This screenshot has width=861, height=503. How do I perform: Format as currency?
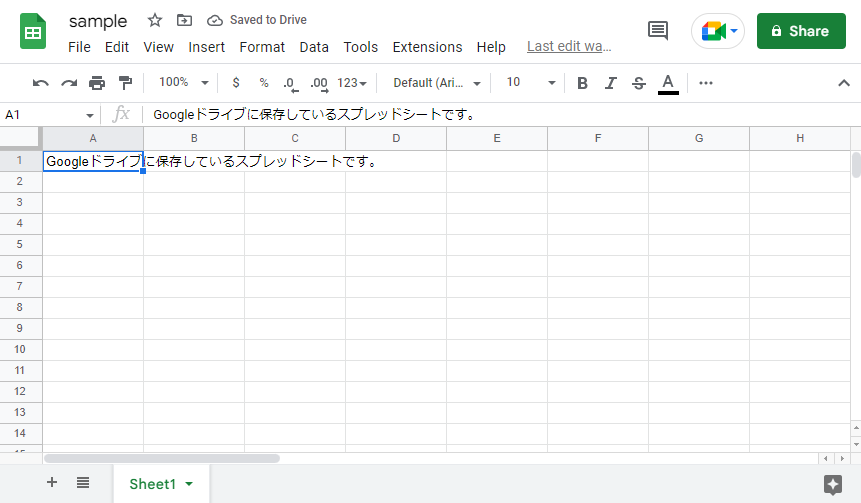(236, 82)
